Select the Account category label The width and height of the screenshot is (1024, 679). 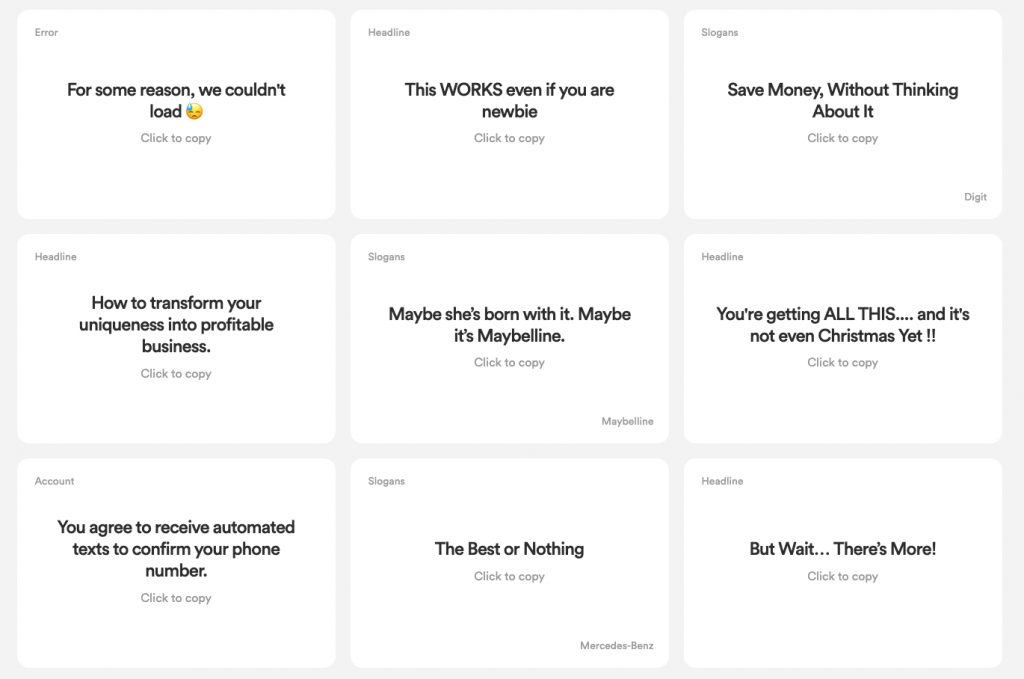(54, 481)
